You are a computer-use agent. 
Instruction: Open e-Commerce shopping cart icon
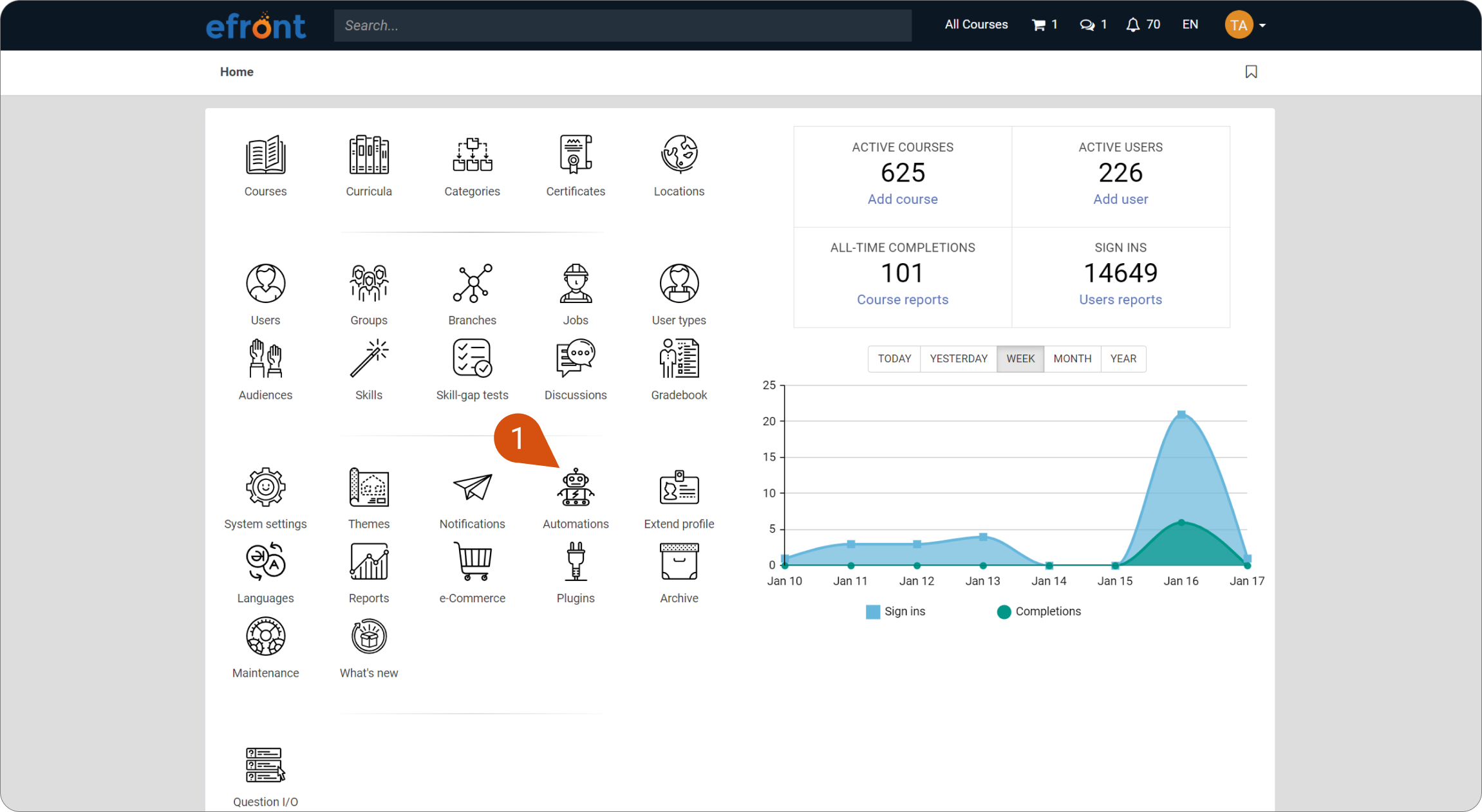[x=472, y=562]
